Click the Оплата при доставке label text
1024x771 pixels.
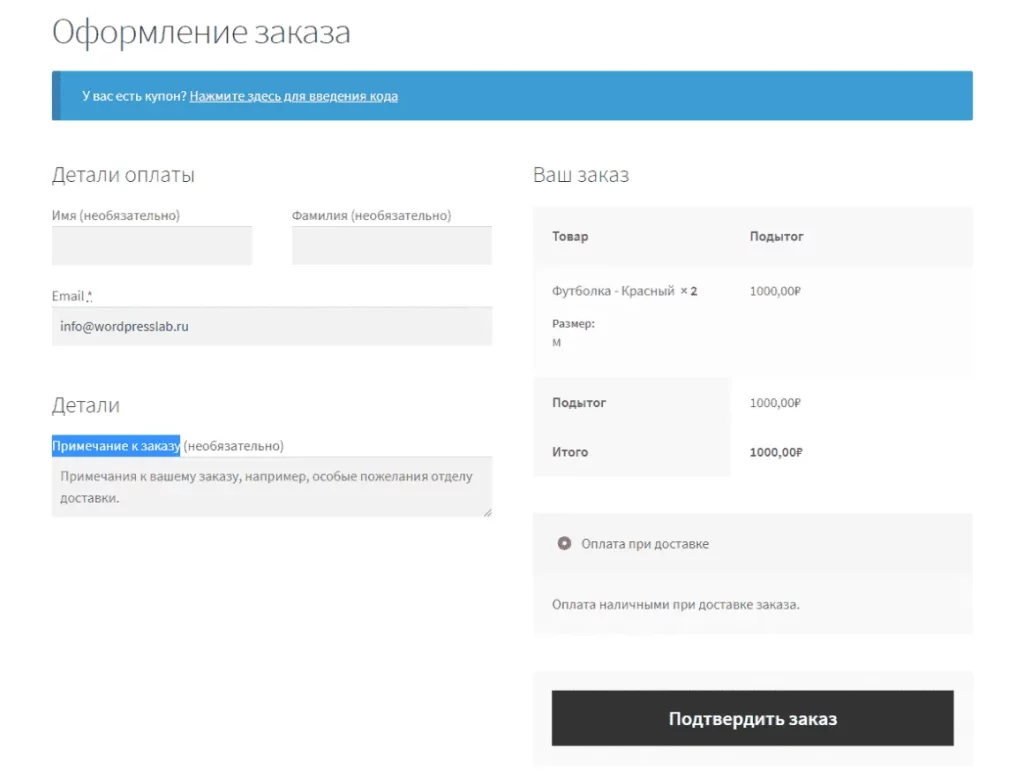(645, 544)
